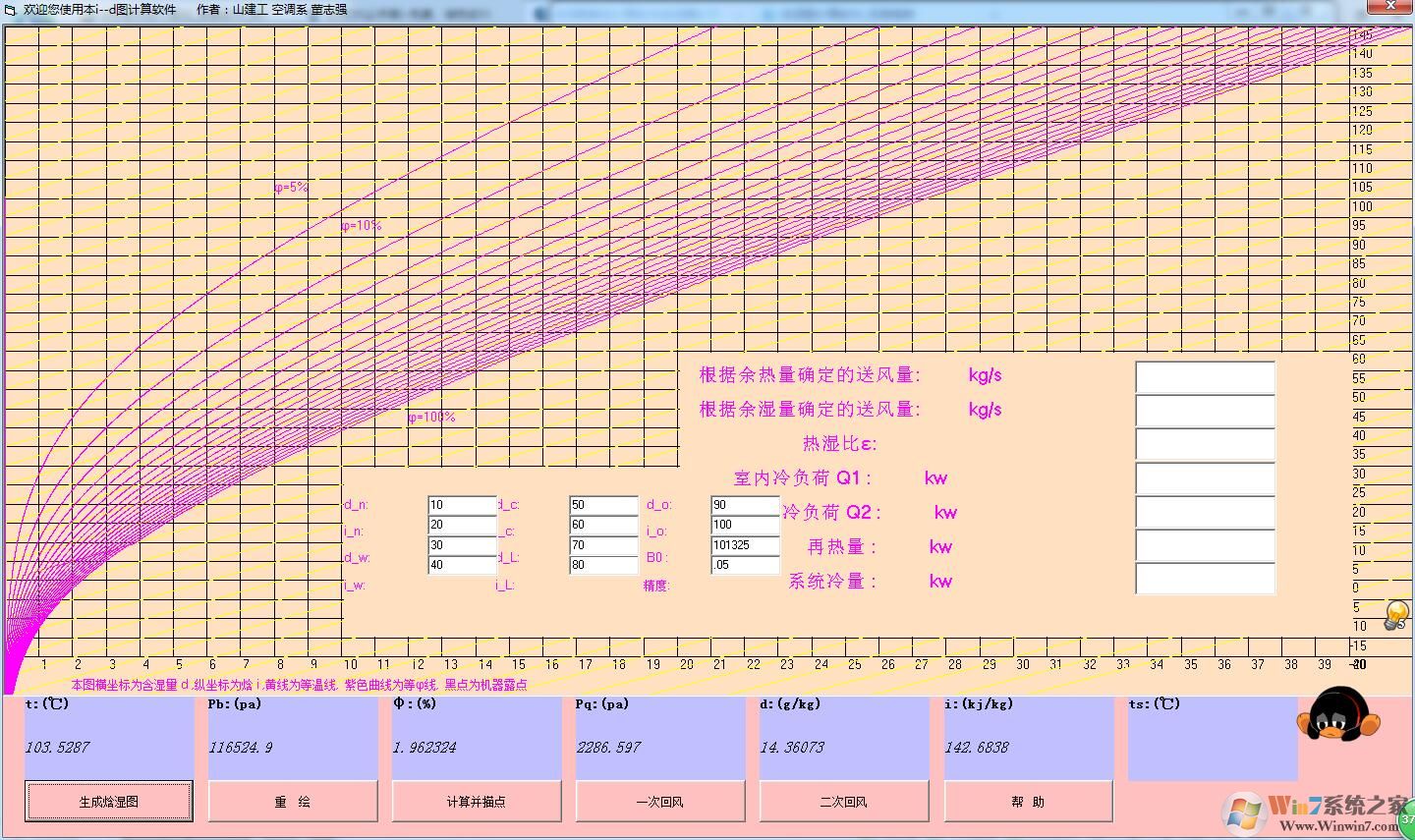Click the result box for 根据余湿量确定的送风量

[x=1205, y=411]
